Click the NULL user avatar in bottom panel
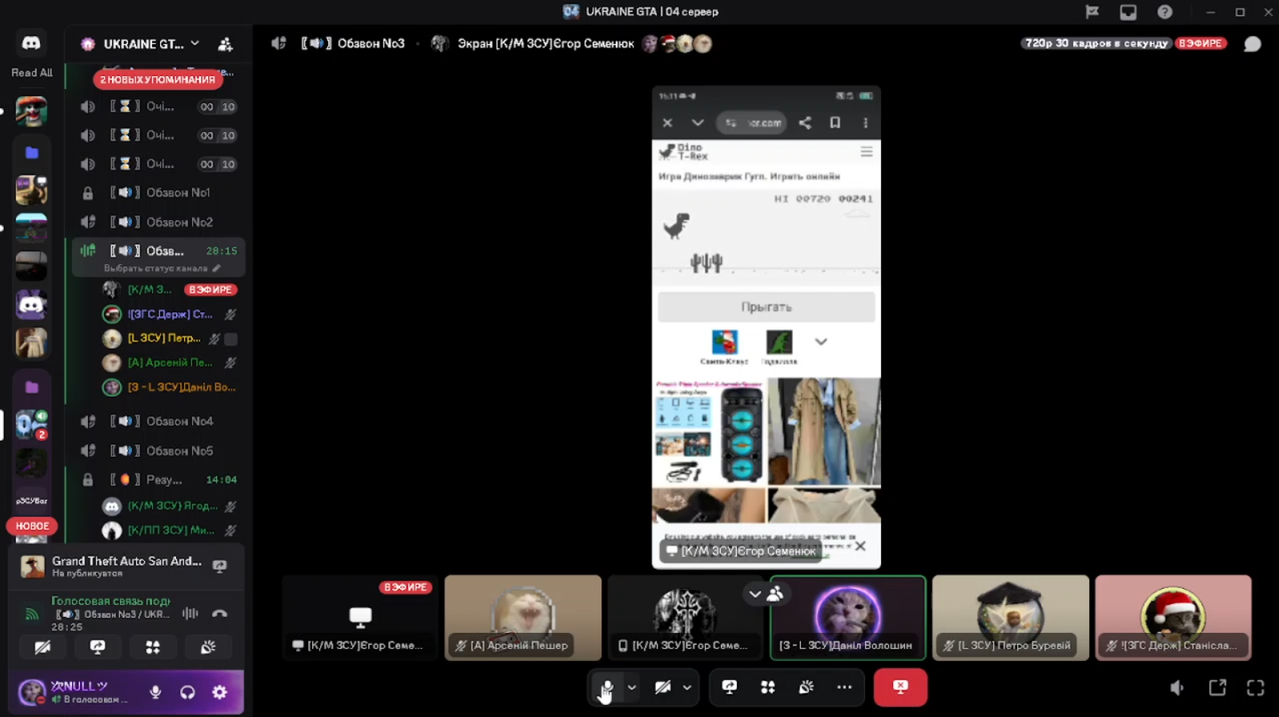Image resolution: width=1279 pixels, height=717 pixels. pyautogui.click(x=32, y=692)
